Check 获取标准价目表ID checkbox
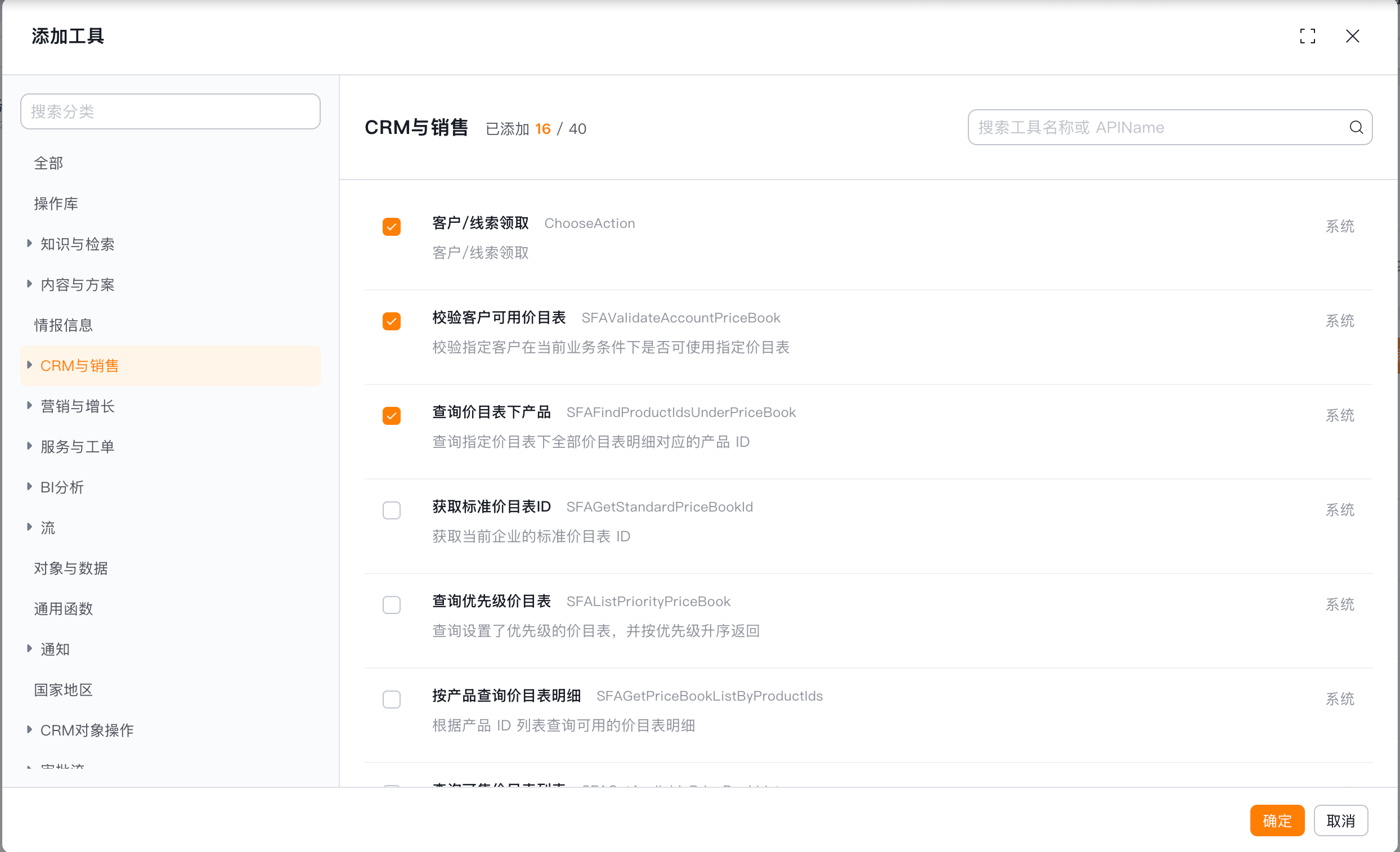The height and width of the screenshot is (852, 1400). (392, 510)
